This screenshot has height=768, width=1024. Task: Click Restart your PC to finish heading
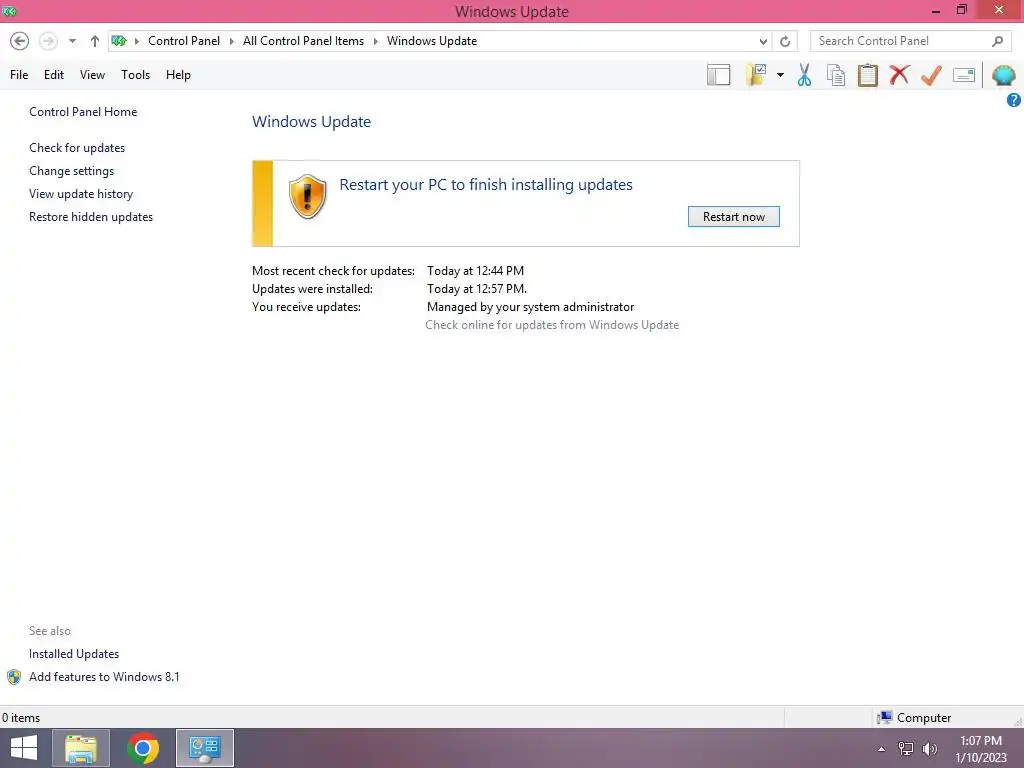[486, 185]
